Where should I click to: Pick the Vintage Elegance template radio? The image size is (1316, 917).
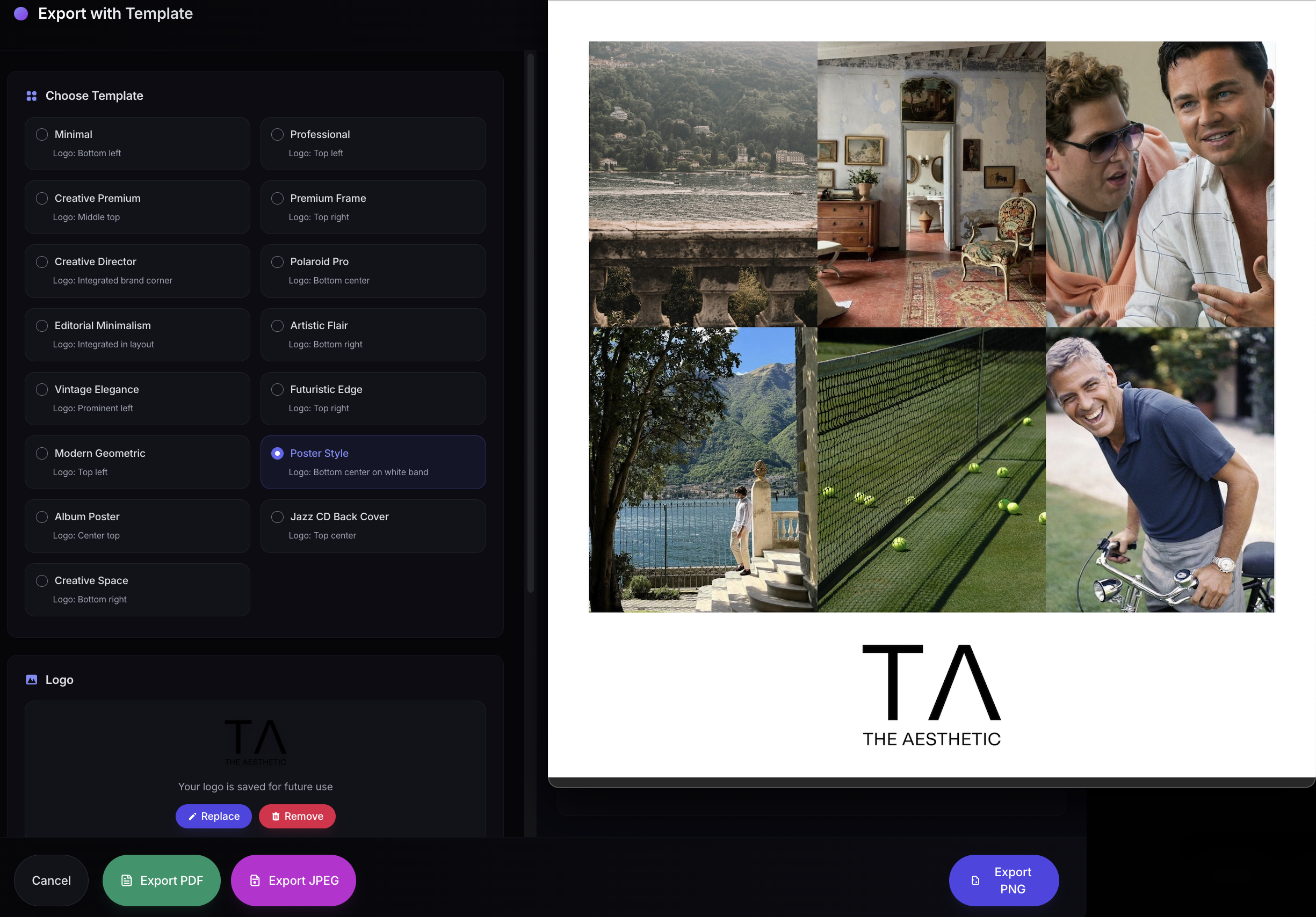point(42,389)
